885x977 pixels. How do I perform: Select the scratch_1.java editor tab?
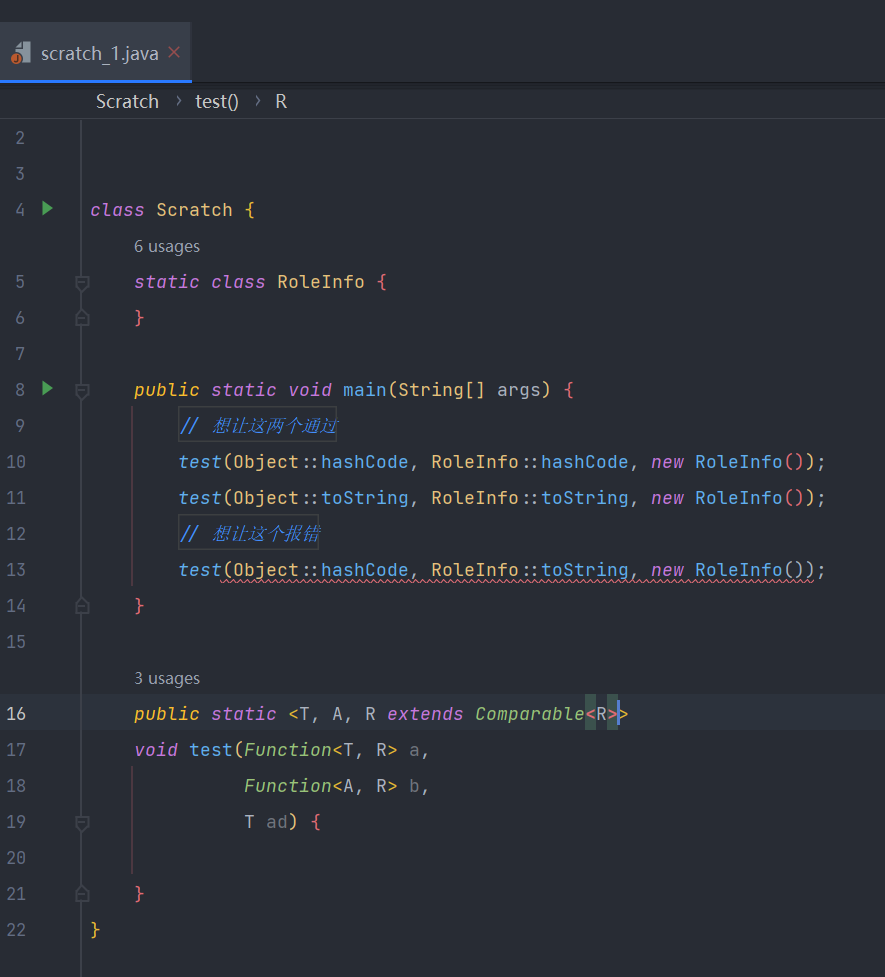99,53
